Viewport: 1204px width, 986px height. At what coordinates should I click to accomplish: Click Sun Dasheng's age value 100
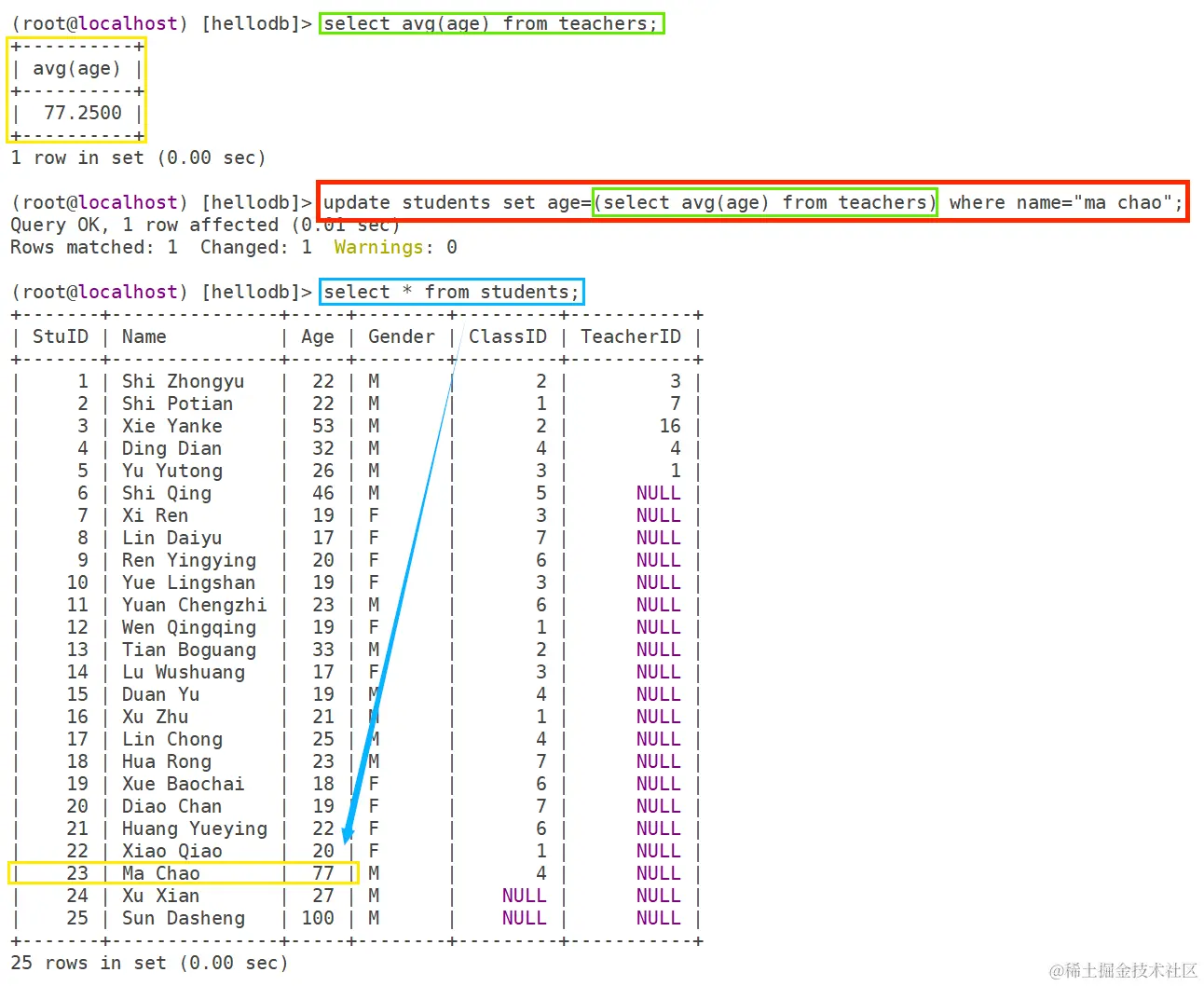[318, 918]
